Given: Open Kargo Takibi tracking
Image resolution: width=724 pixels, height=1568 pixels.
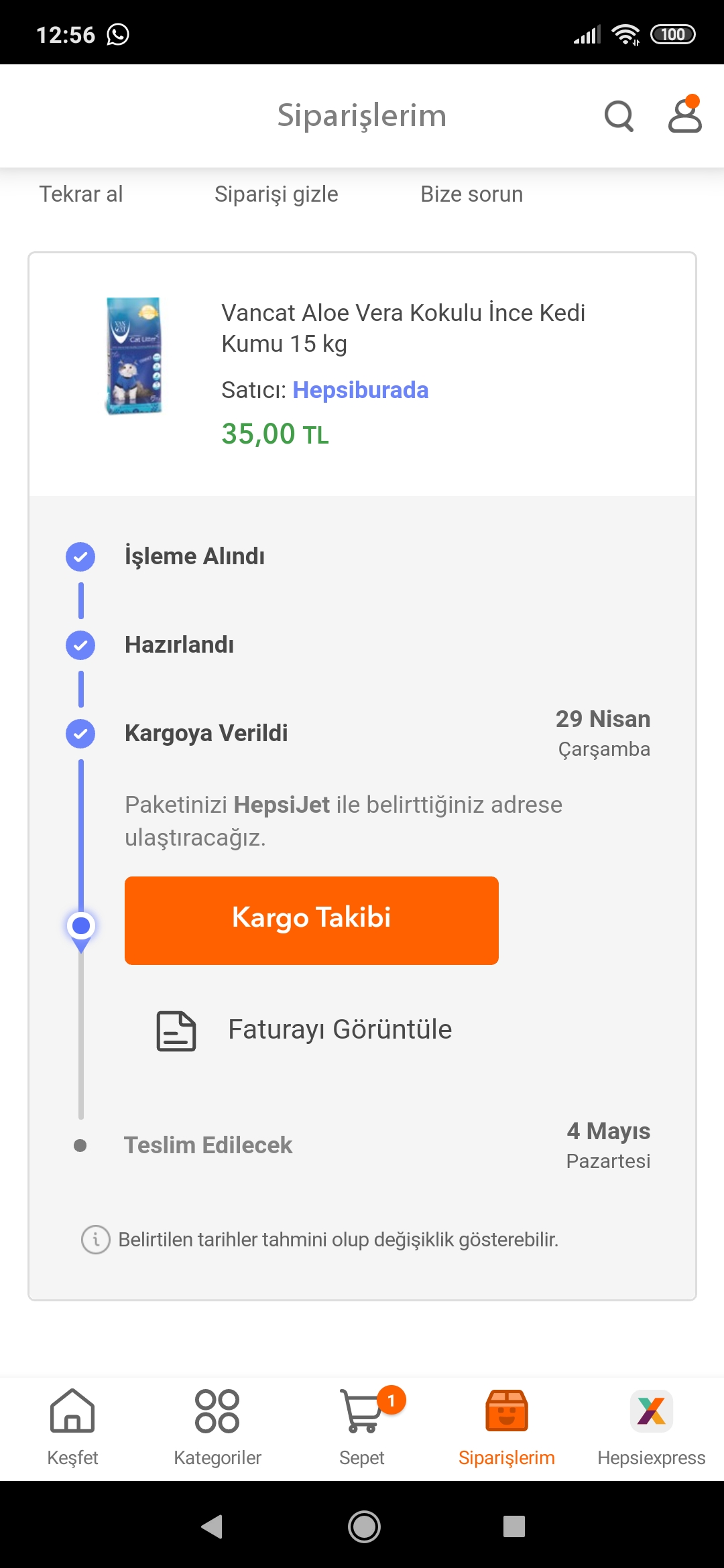Looking at the screenshot, I should pyautogui.click(x=312, y=921).
